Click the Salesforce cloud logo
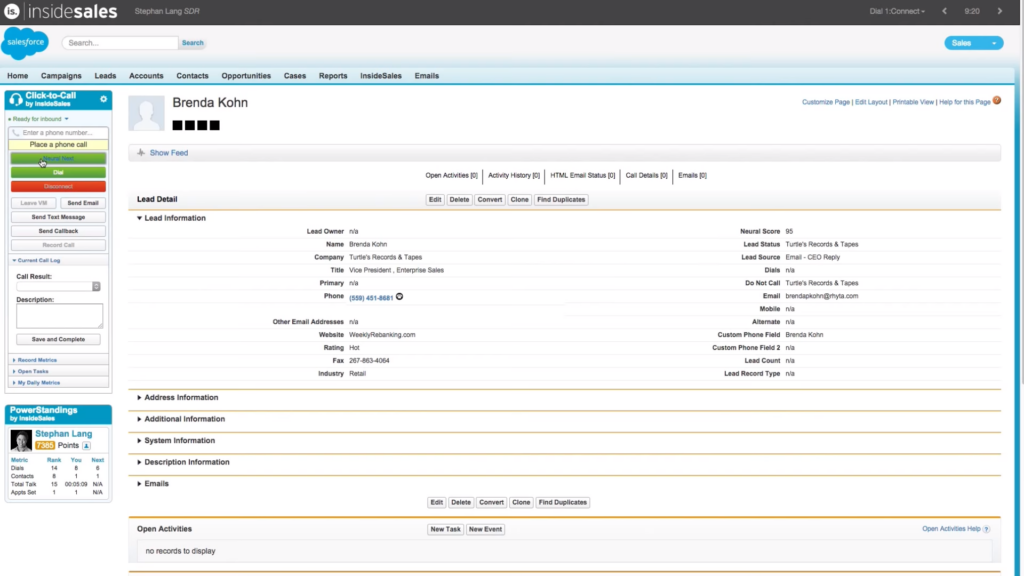 [25, 42]
